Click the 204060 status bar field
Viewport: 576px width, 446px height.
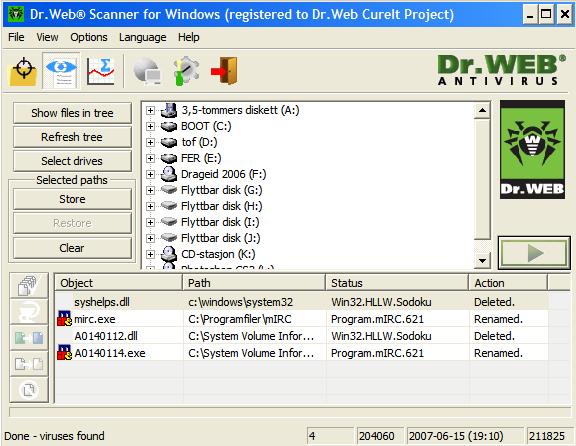click(x=380, y=436)
